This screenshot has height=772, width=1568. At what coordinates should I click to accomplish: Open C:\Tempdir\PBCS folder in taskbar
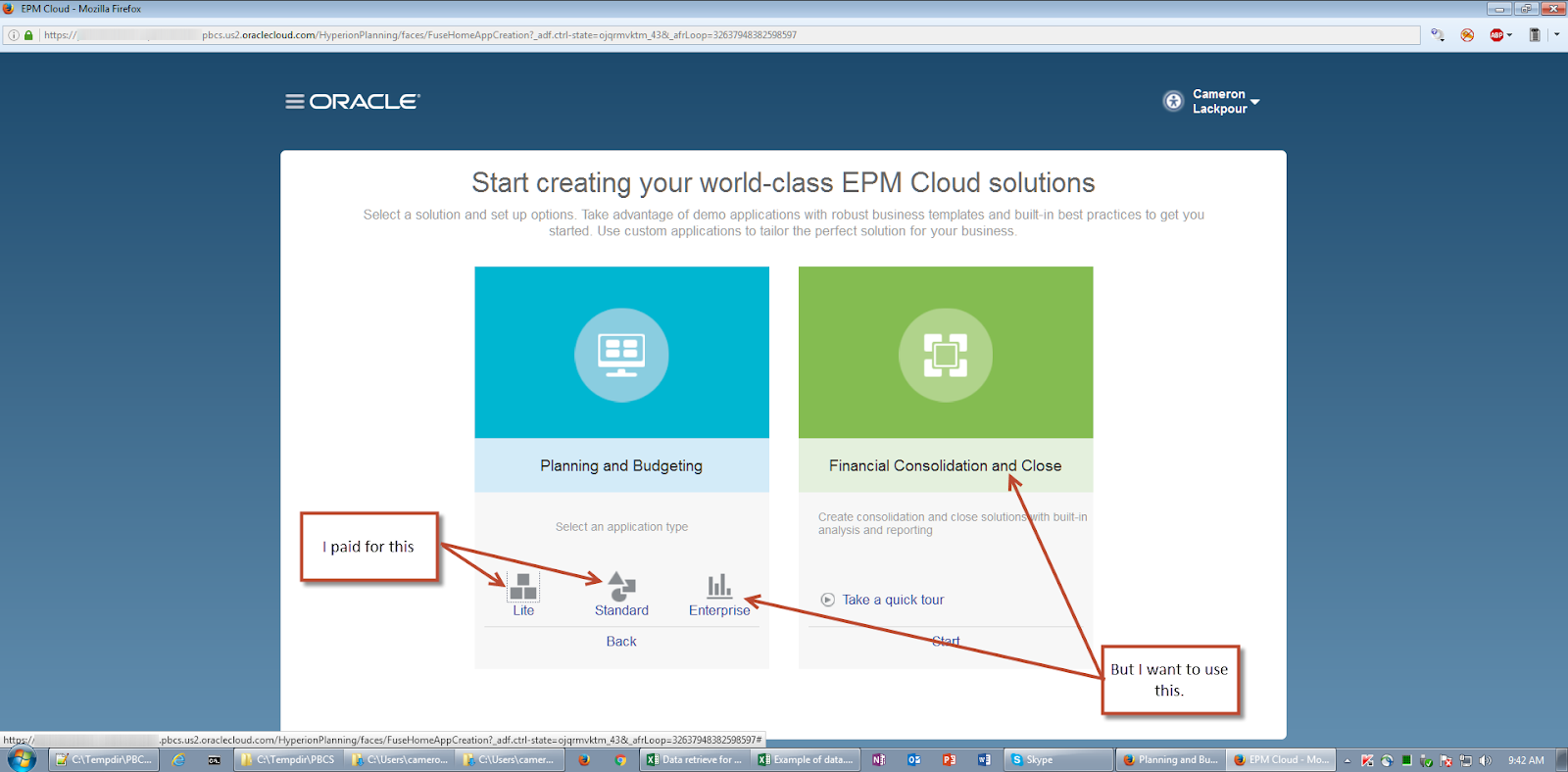tap(289, 759)
